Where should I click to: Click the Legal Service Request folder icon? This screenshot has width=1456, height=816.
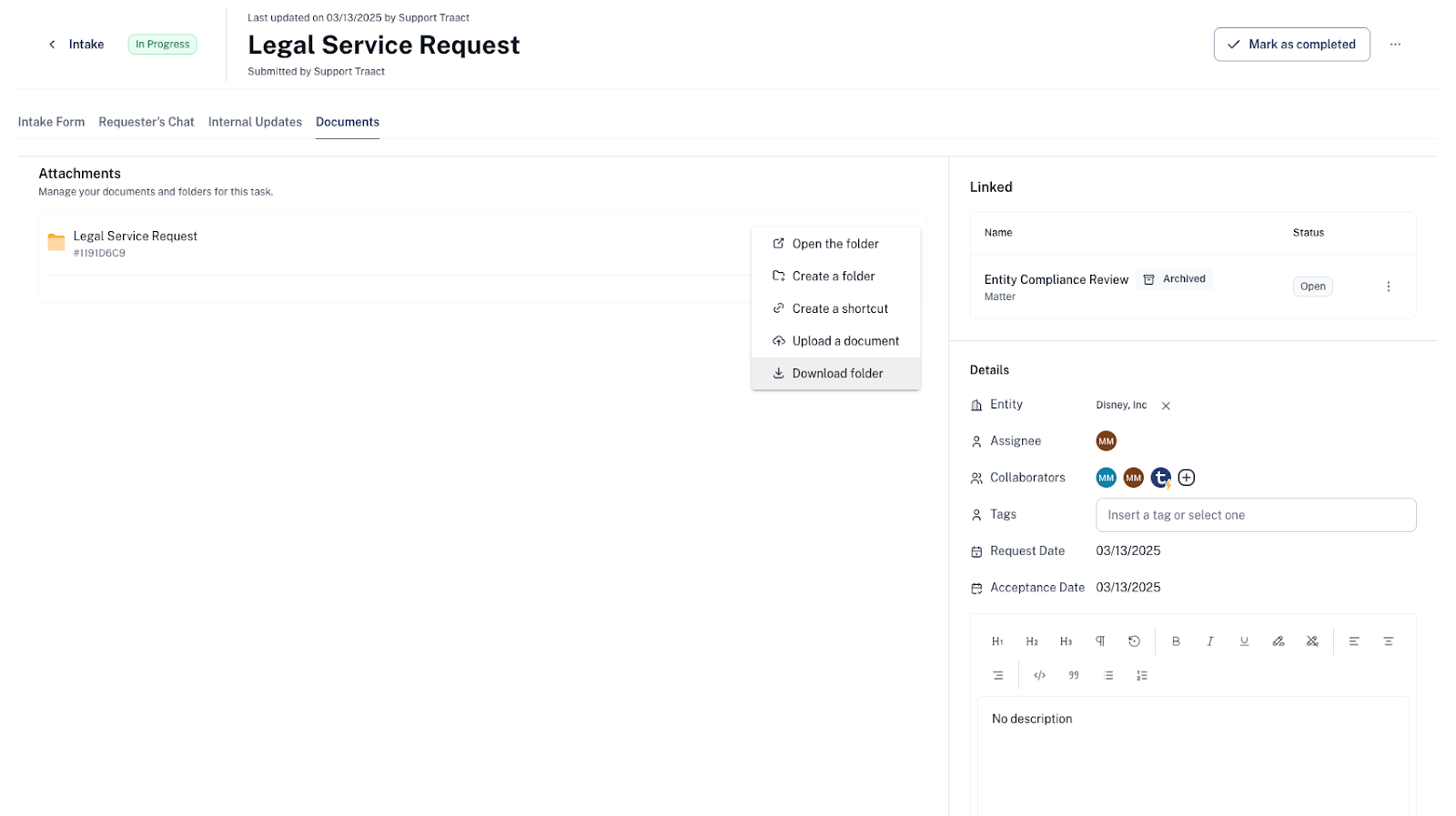tap(56, 242)
